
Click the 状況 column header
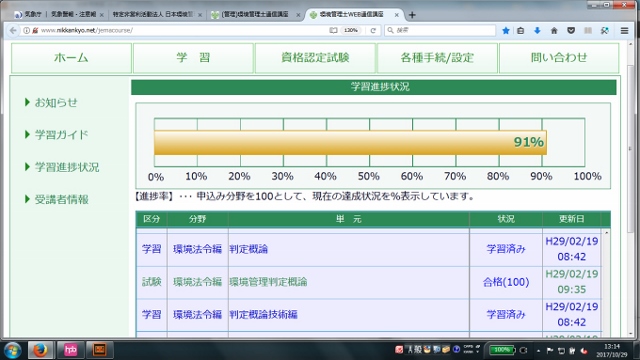pyautogui.click(x=506, y=219)
